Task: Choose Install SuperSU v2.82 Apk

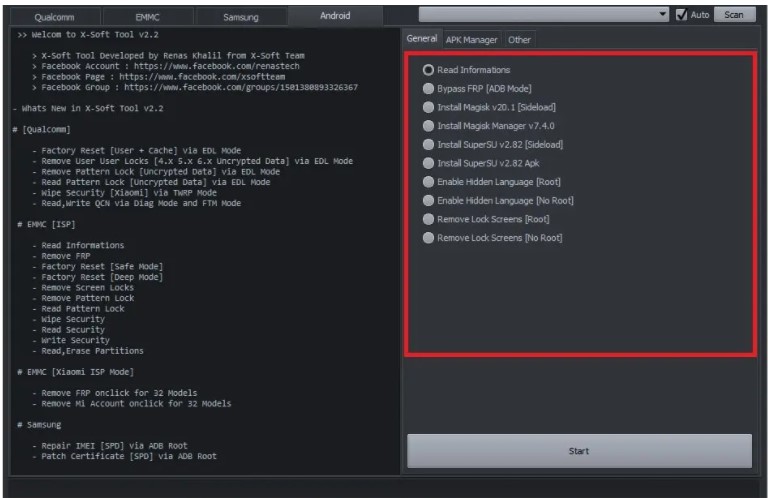Action: click(429, 163)
